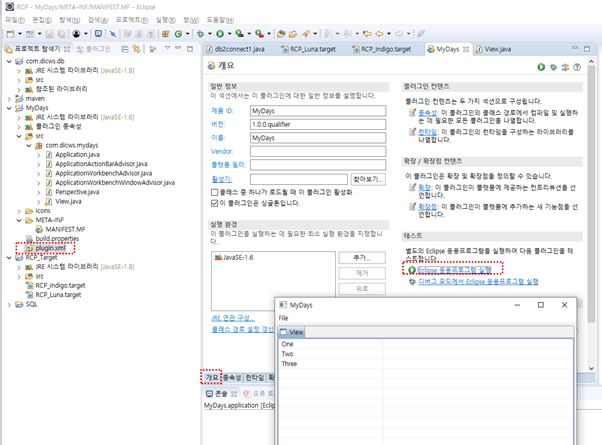The height and width of the screenshot is (445, 602).
Task: Click the Save toolbar icon
Action: pos(49,34)
